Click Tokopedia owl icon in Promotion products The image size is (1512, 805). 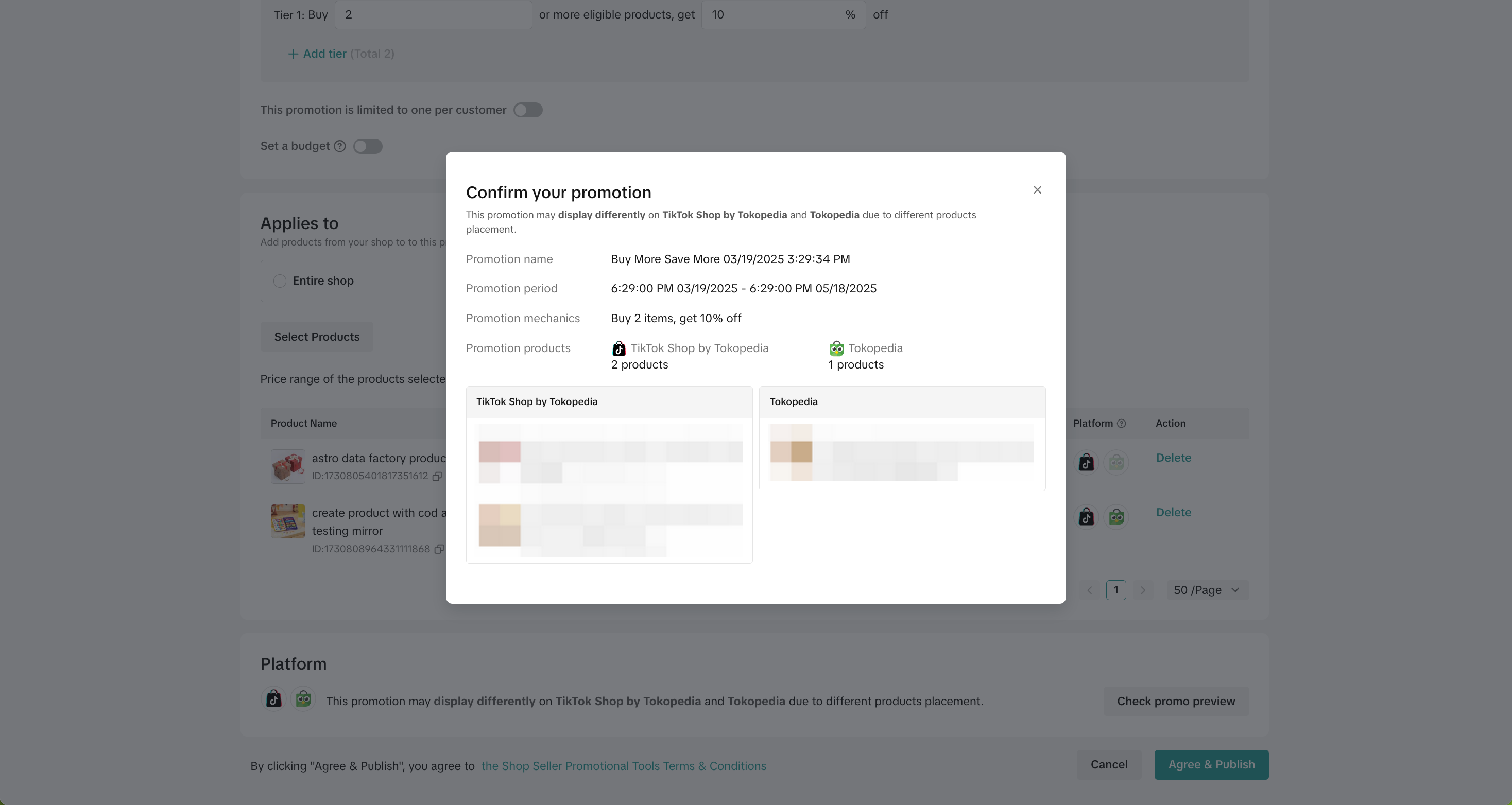coord(836,348)
